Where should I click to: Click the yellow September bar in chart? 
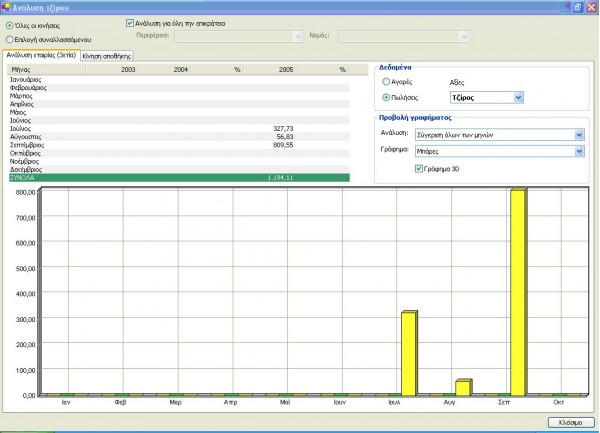pyautogui.click(x=518, y=292)
